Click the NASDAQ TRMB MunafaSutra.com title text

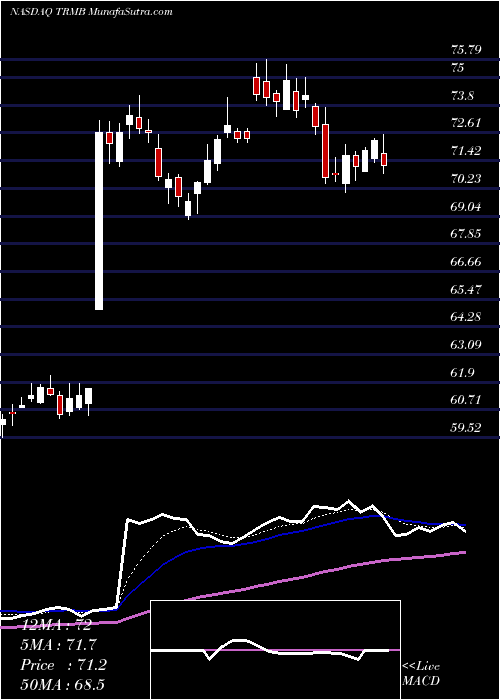91,12
